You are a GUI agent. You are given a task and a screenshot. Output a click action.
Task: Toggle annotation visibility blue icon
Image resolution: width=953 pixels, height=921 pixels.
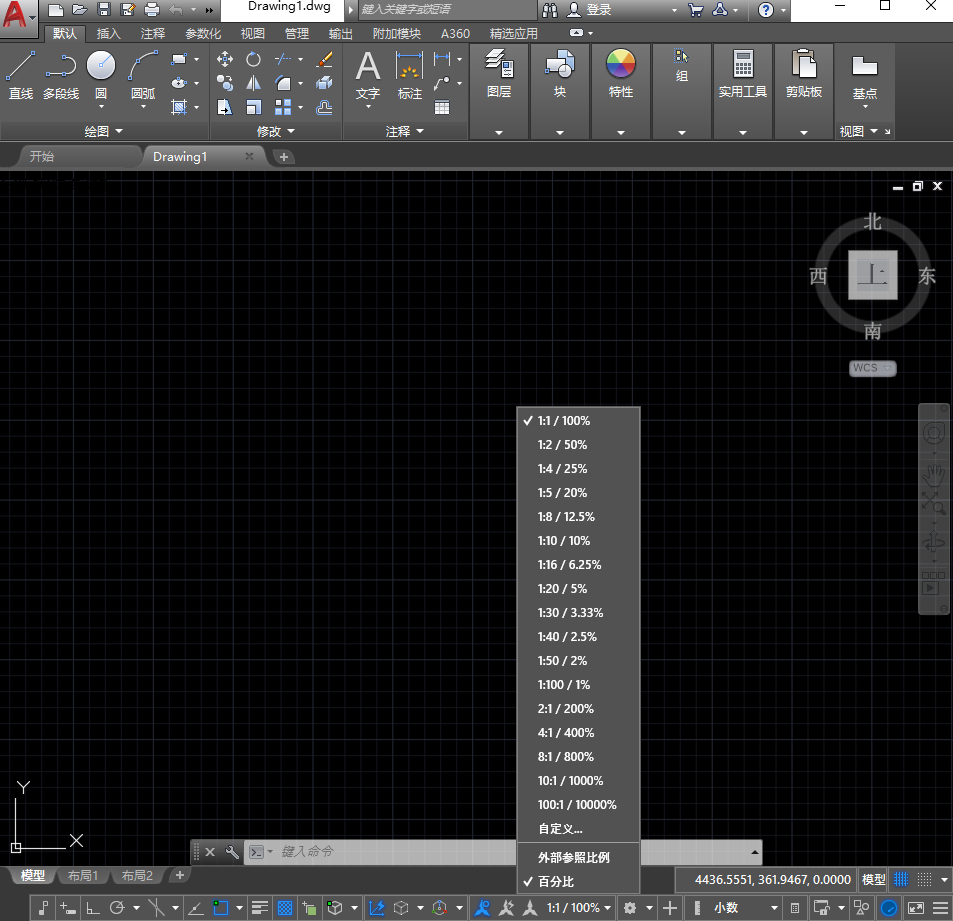tap(483, 908)
